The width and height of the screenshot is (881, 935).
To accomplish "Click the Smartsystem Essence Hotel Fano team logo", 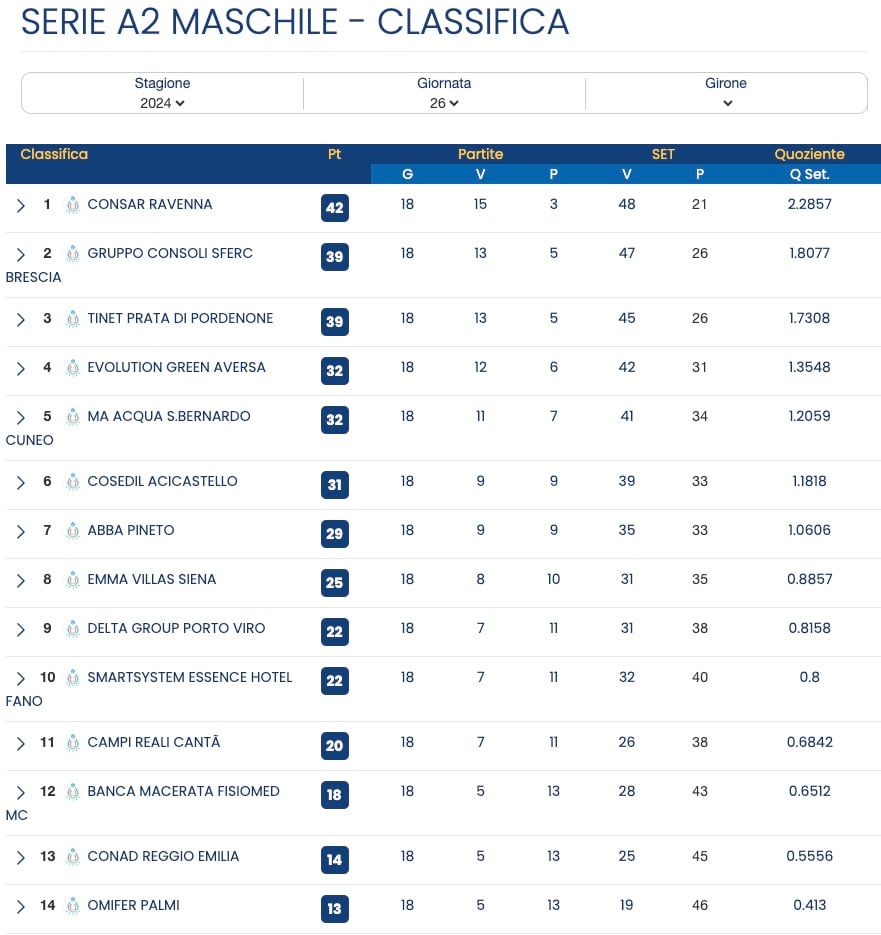I will [73, 677].
